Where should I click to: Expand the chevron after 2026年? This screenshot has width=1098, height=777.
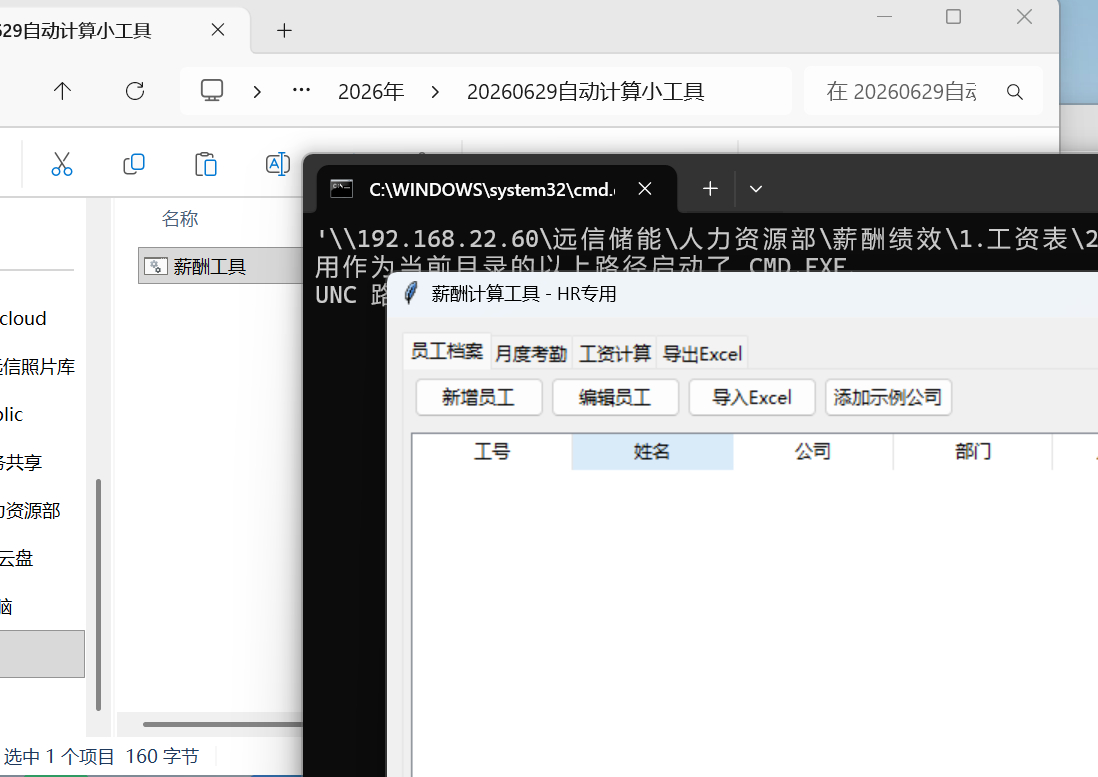click(x=435, y=92)
